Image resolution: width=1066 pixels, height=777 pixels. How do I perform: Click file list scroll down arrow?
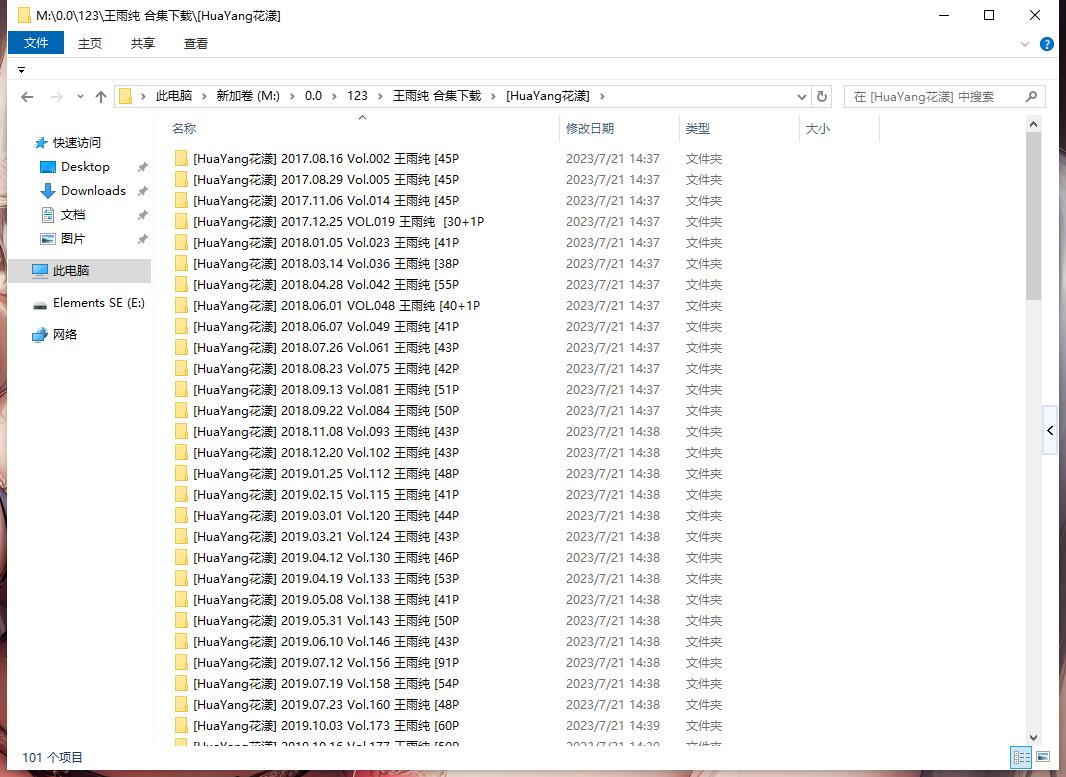1033,738
